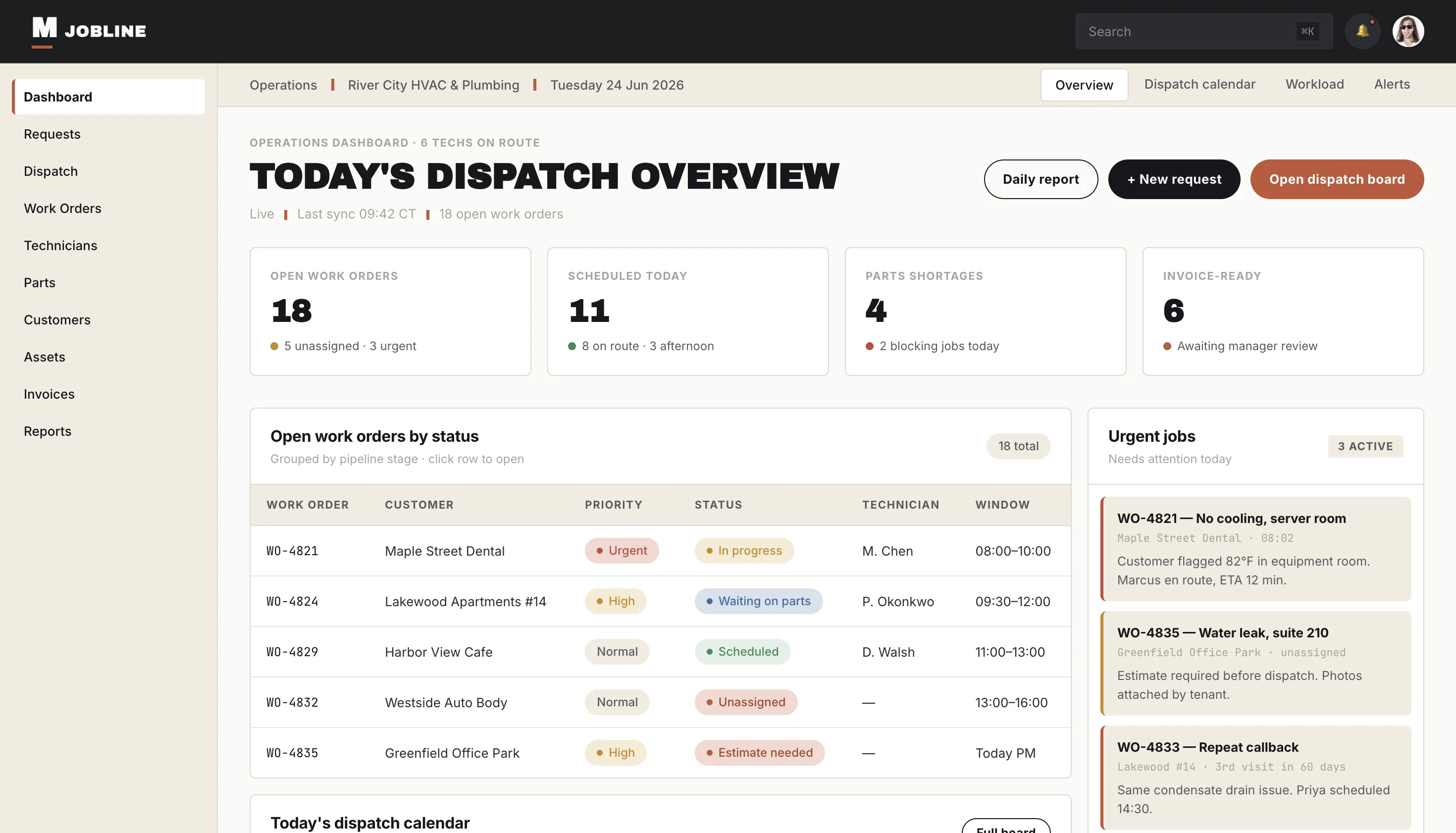Click technician D. Walsh
The image size is (1456, 833).
click(x=888, y=652)
